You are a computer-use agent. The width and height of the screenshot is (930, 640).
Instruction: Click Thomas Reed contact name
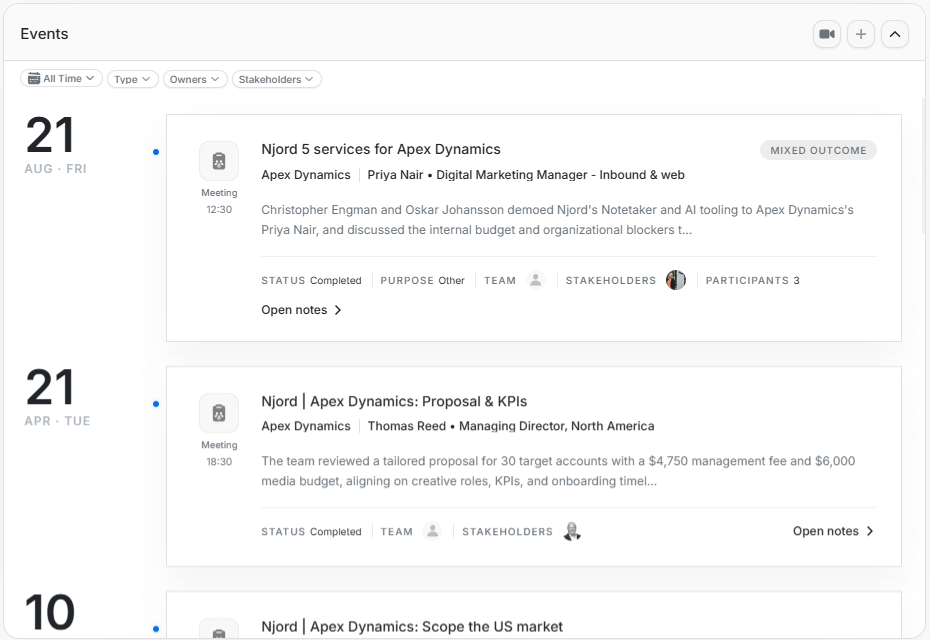pyautogui.click(x=406, y=426)
